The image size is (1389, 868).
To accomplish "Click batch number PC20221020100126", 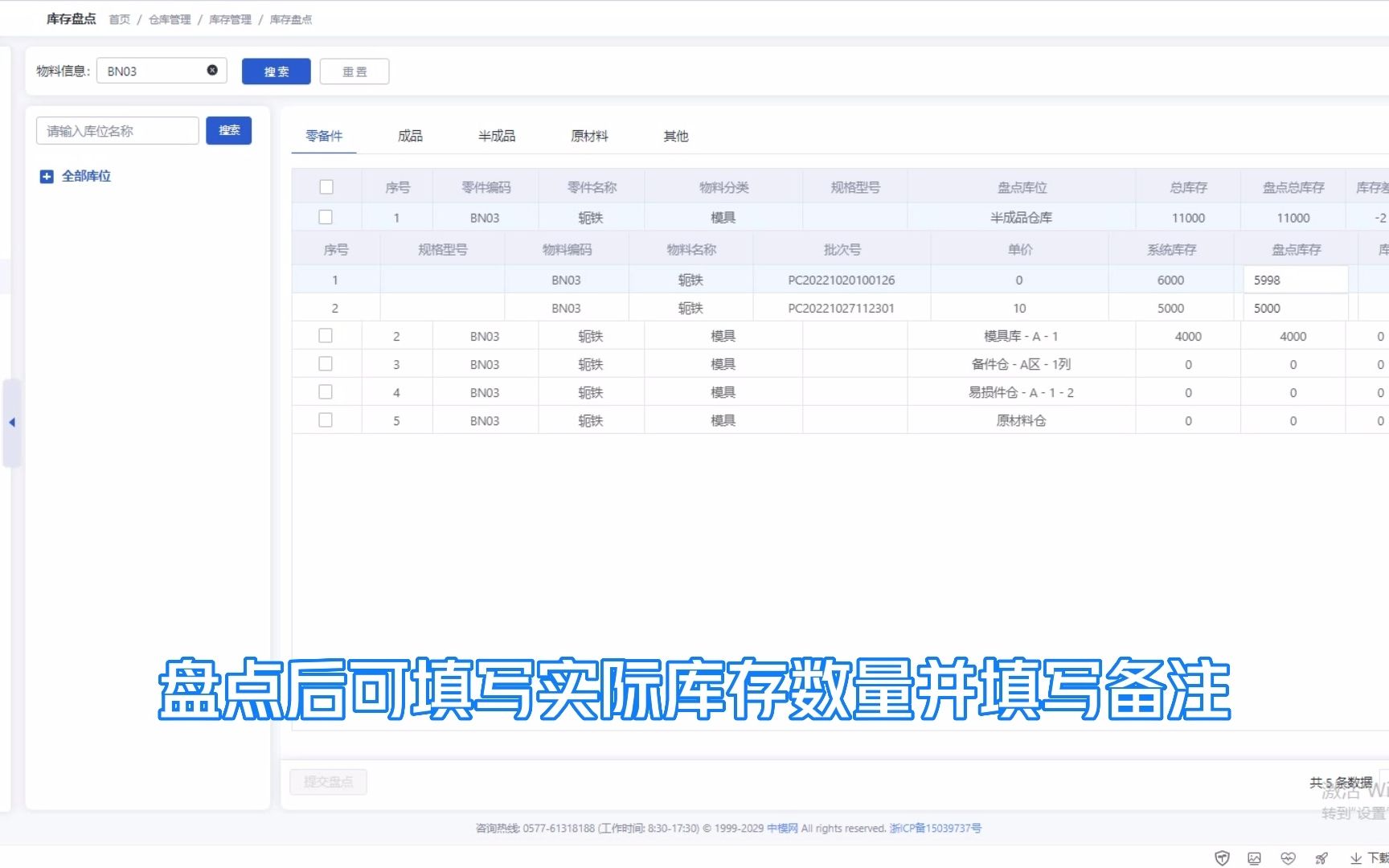I will click(x=842, y=280).
